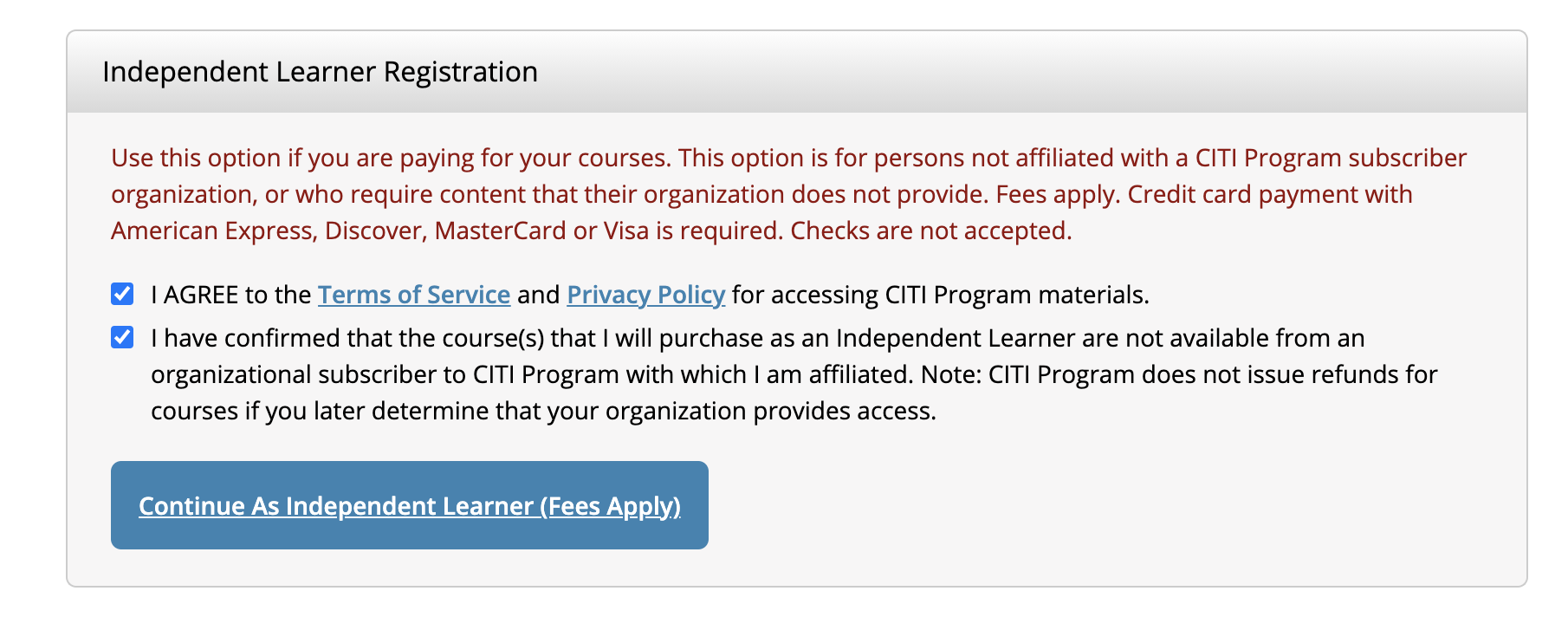The image size is (1568, 643).
Task: Click the "I AGREE to the" label text
Action: point(230,296)
